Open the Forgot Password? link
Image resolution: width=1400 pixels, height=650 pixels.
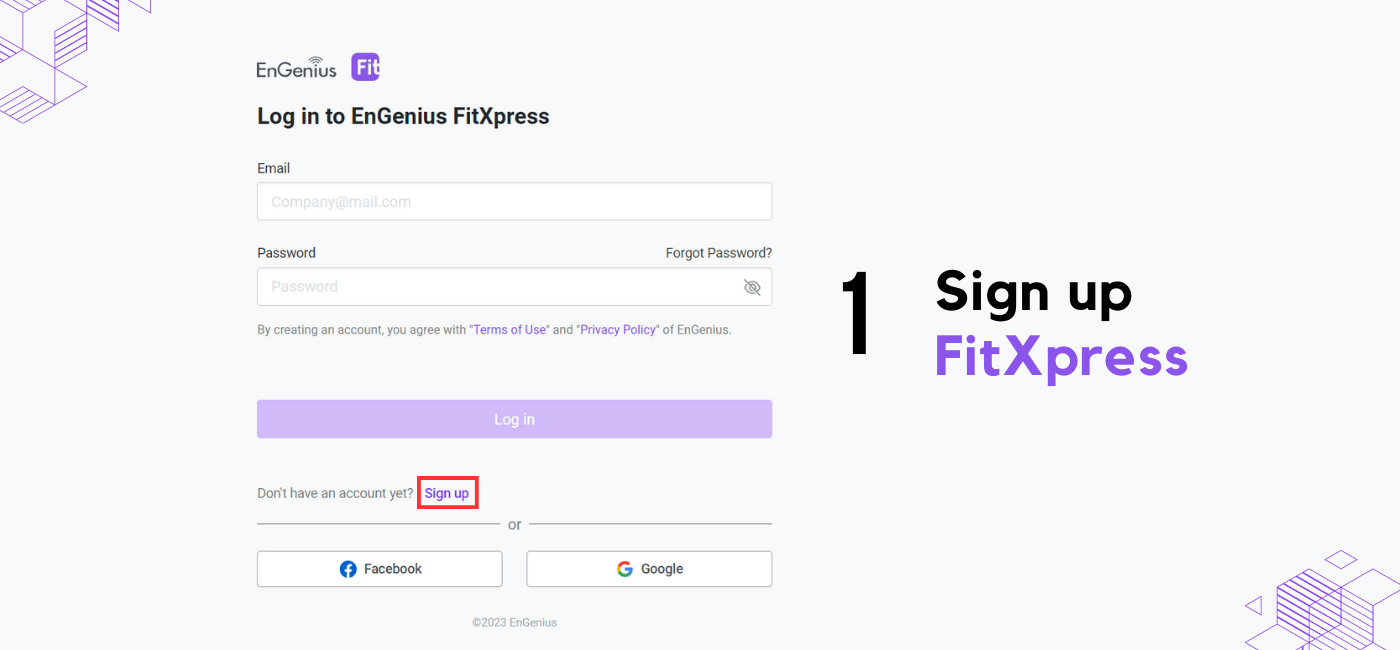(719, 253)
